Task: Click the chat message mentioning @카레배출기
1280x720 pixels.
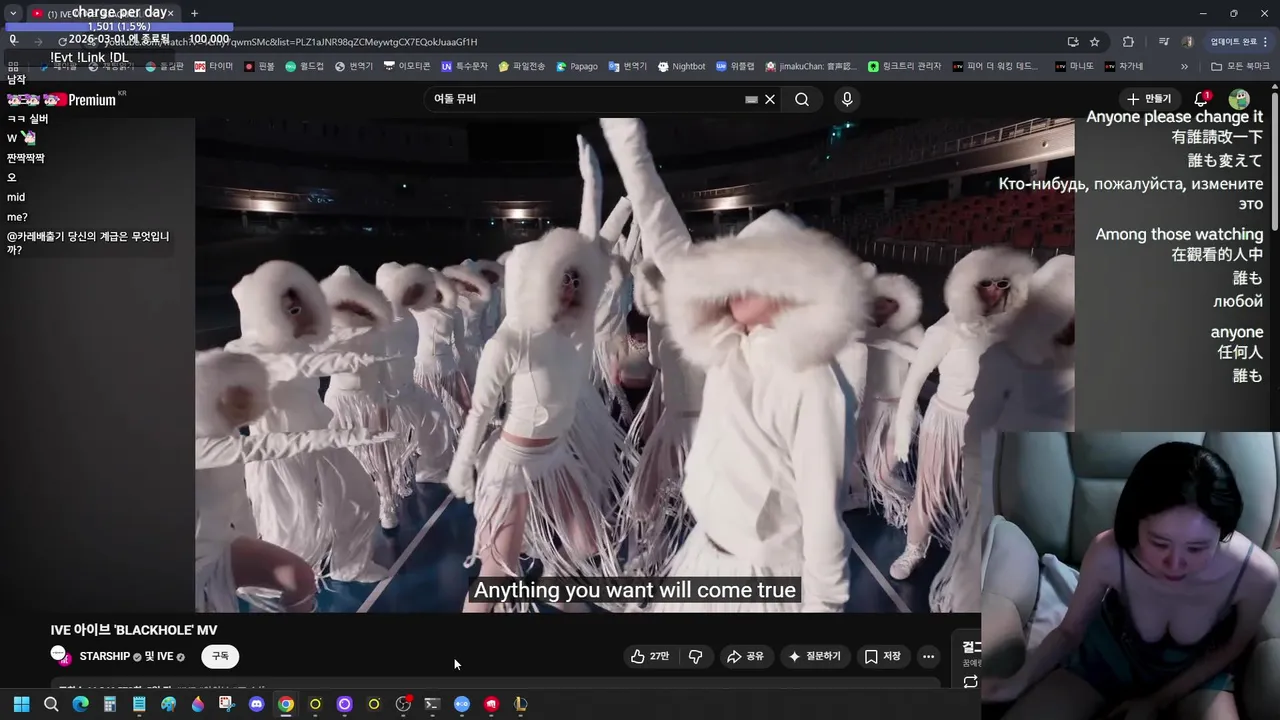Action: click(x=88, y=243)
